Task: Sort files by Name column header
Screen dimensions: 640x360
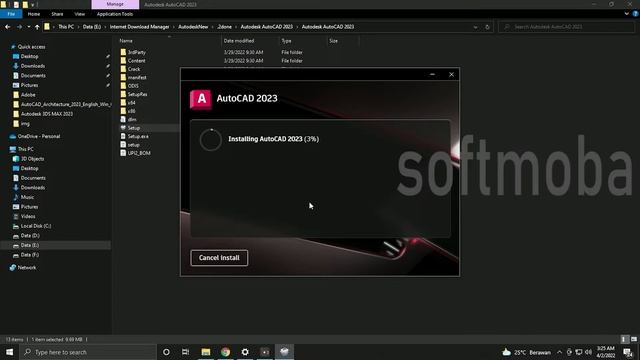Action: coord(126,41)
